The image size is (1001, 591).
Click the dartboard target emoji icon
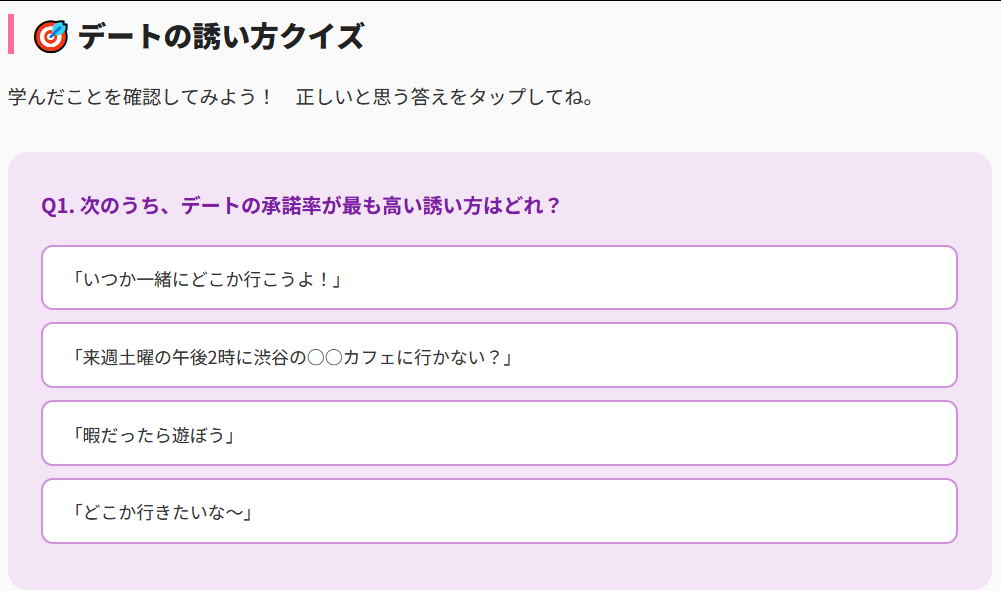pos(51,36)
